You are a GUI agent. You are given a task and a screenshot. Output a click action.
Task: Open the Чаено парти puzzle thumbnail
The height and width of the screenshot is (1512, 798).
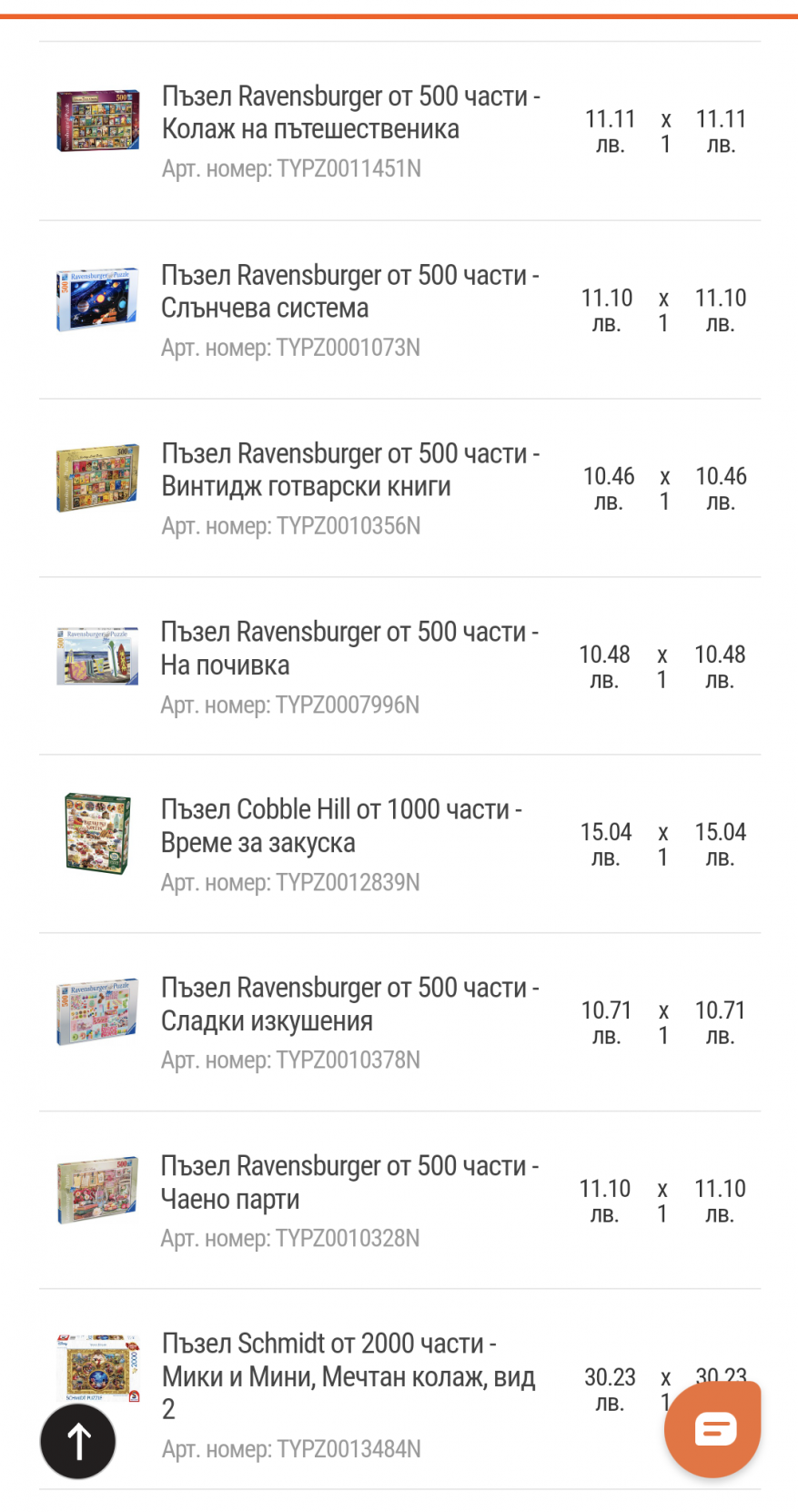pyautogui.click(x=98, y=1190)
